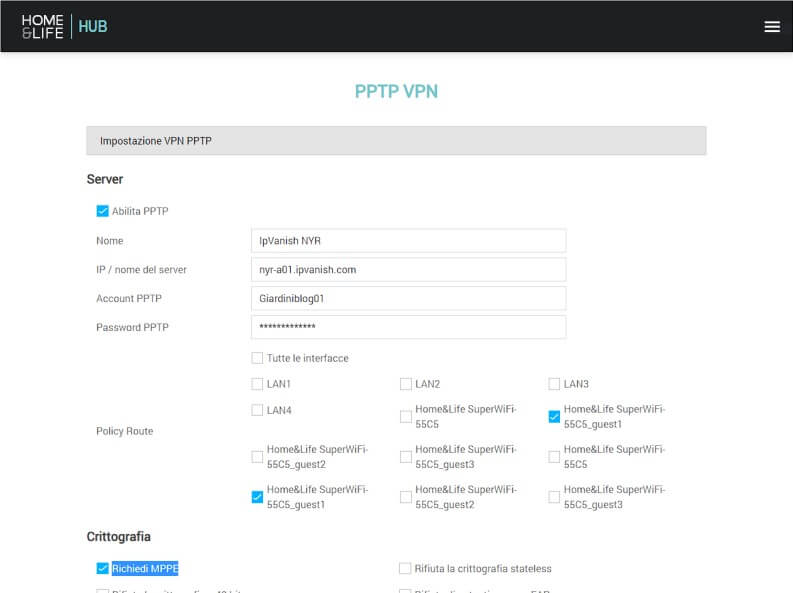Click the Account PPTP label text
Viewport: 793px width, 593px height.
[129, 299]
